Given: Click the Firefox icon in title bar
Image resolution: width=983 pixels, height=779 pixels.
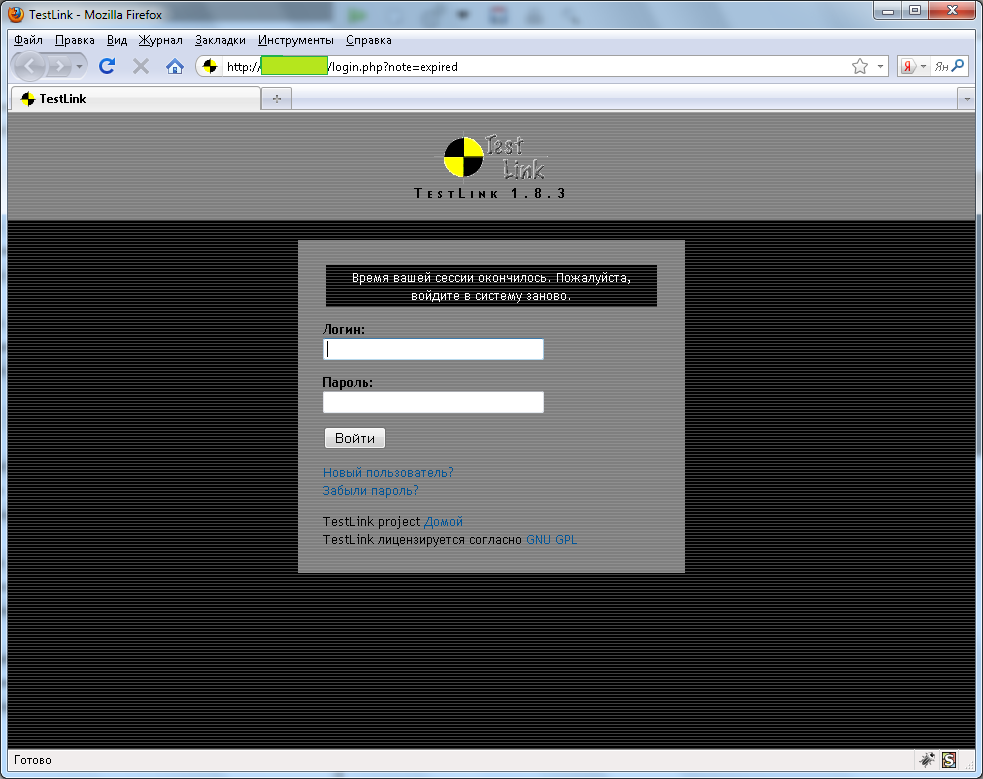Looking at the screenshot, I should [x=16, y=14].
